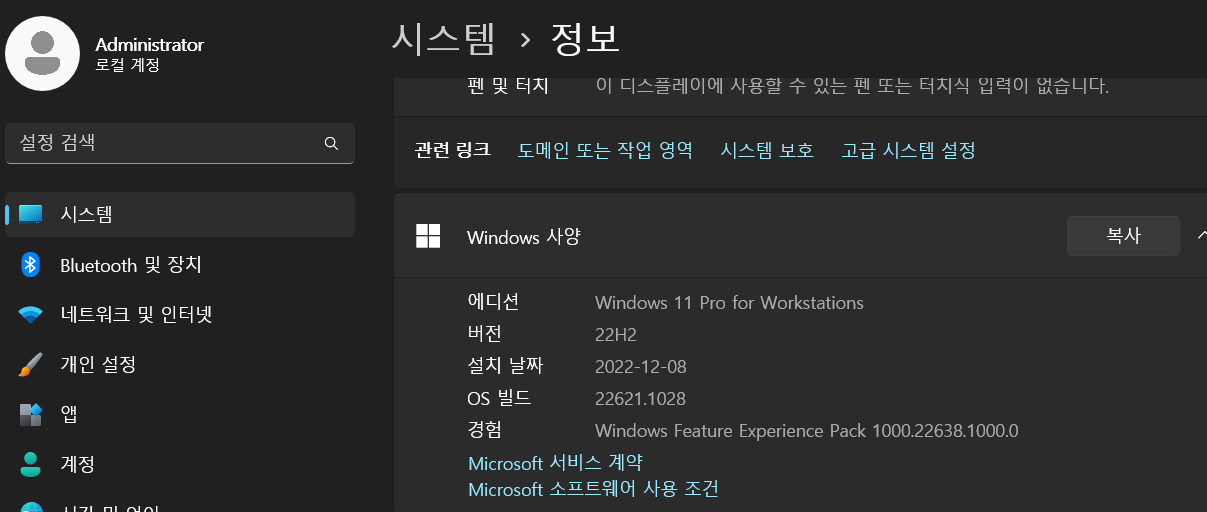Select 개인 설정 in the sidebar

click(180, 364)
